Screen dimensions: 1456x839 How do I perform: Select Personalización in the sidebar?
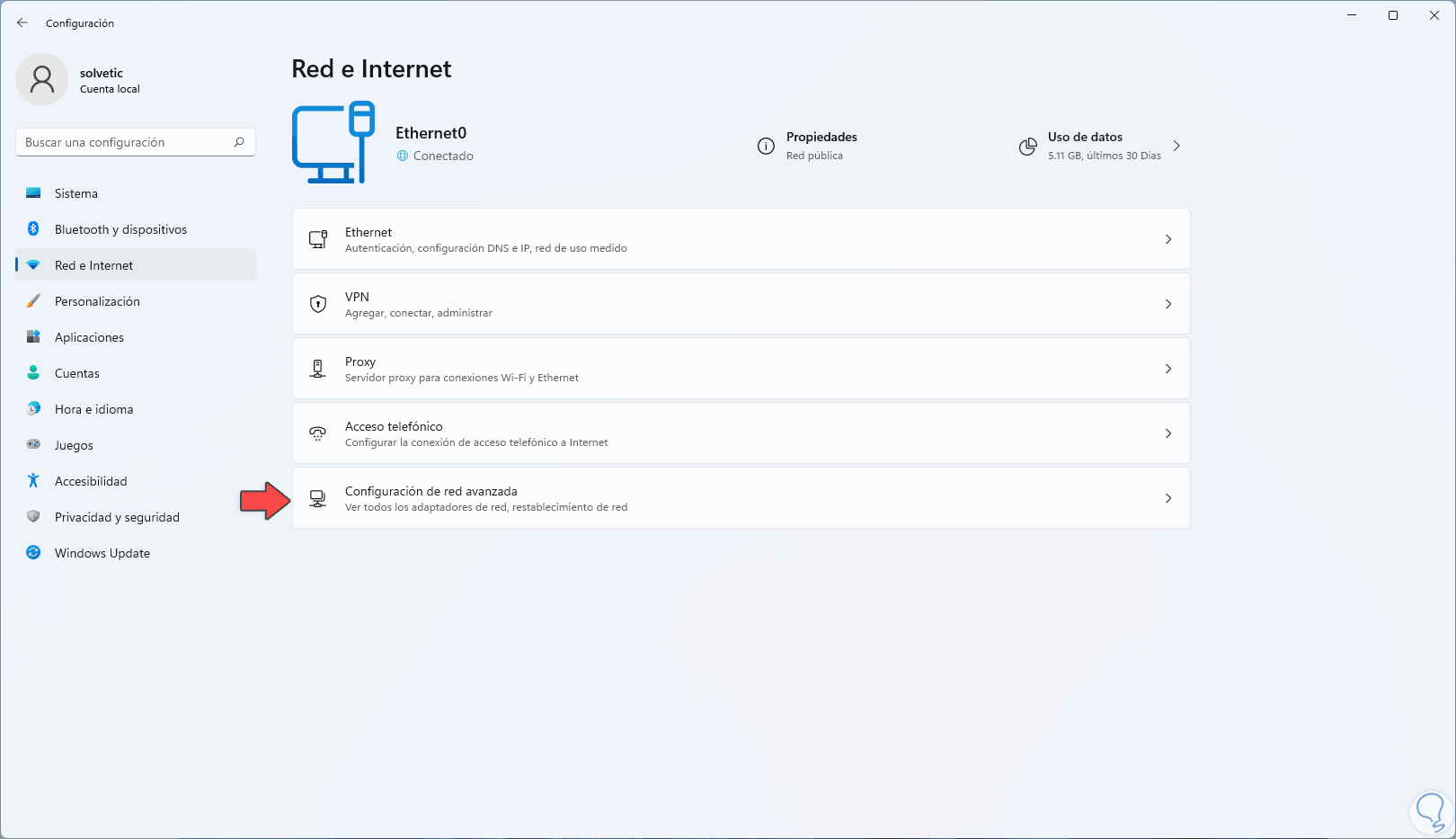(x=97, y=301)
